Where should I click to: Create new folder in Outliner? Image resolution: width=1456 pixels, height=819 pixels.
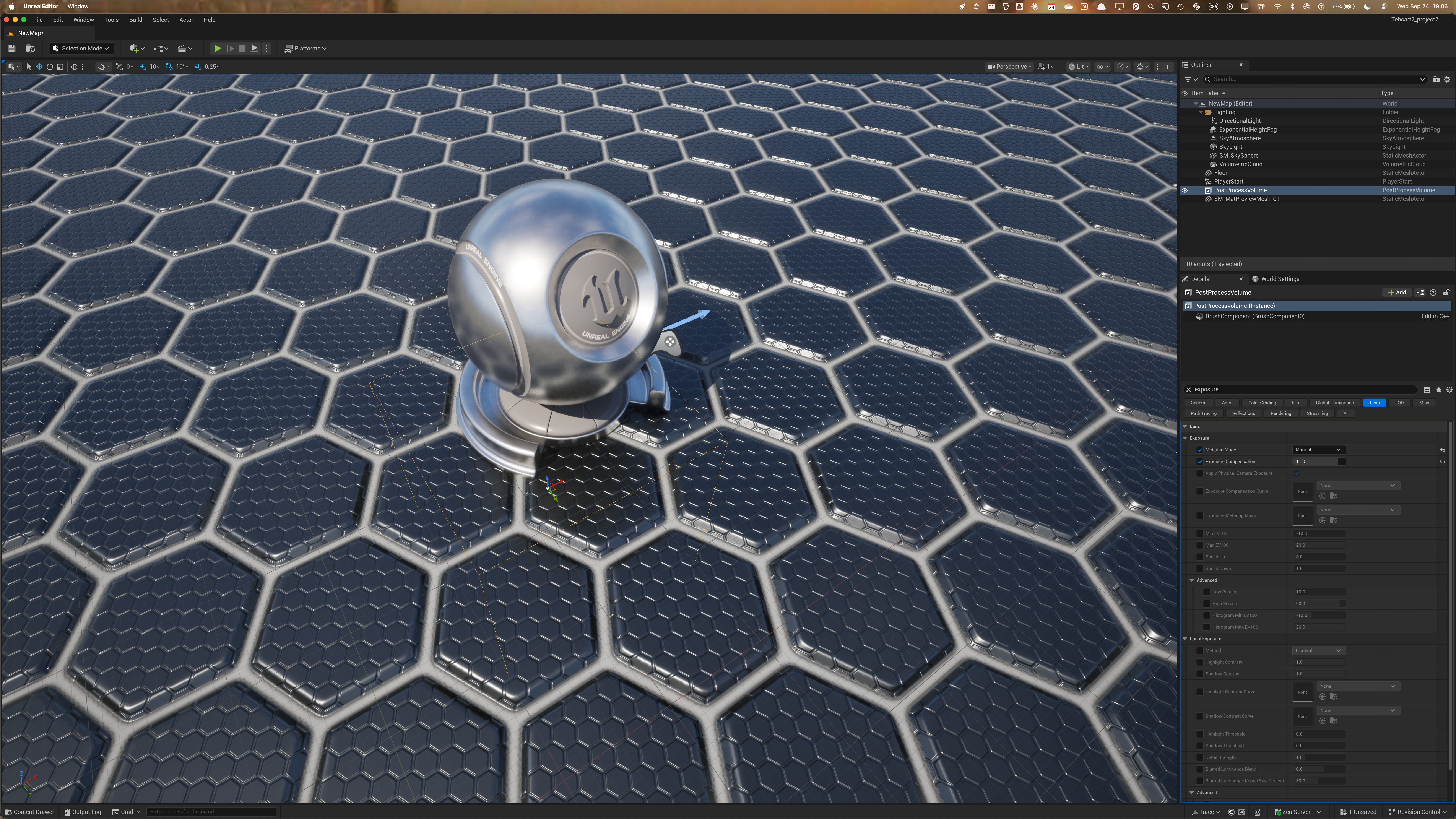pos(1436,80)
